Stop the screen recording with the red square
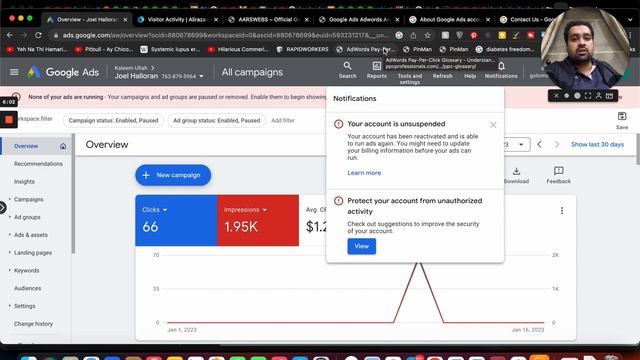 coord(9,120)
